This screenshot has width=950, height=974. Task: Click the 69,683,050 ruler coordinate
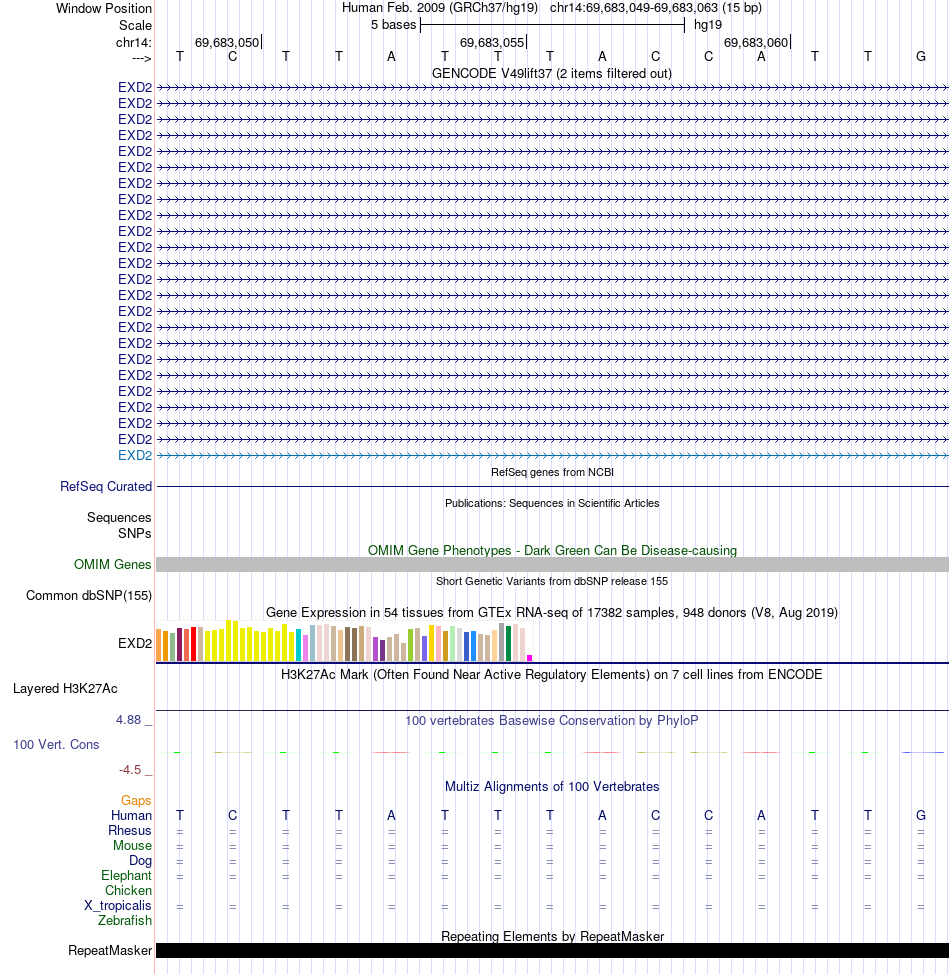pyautogui.click(x=227, y=42)
